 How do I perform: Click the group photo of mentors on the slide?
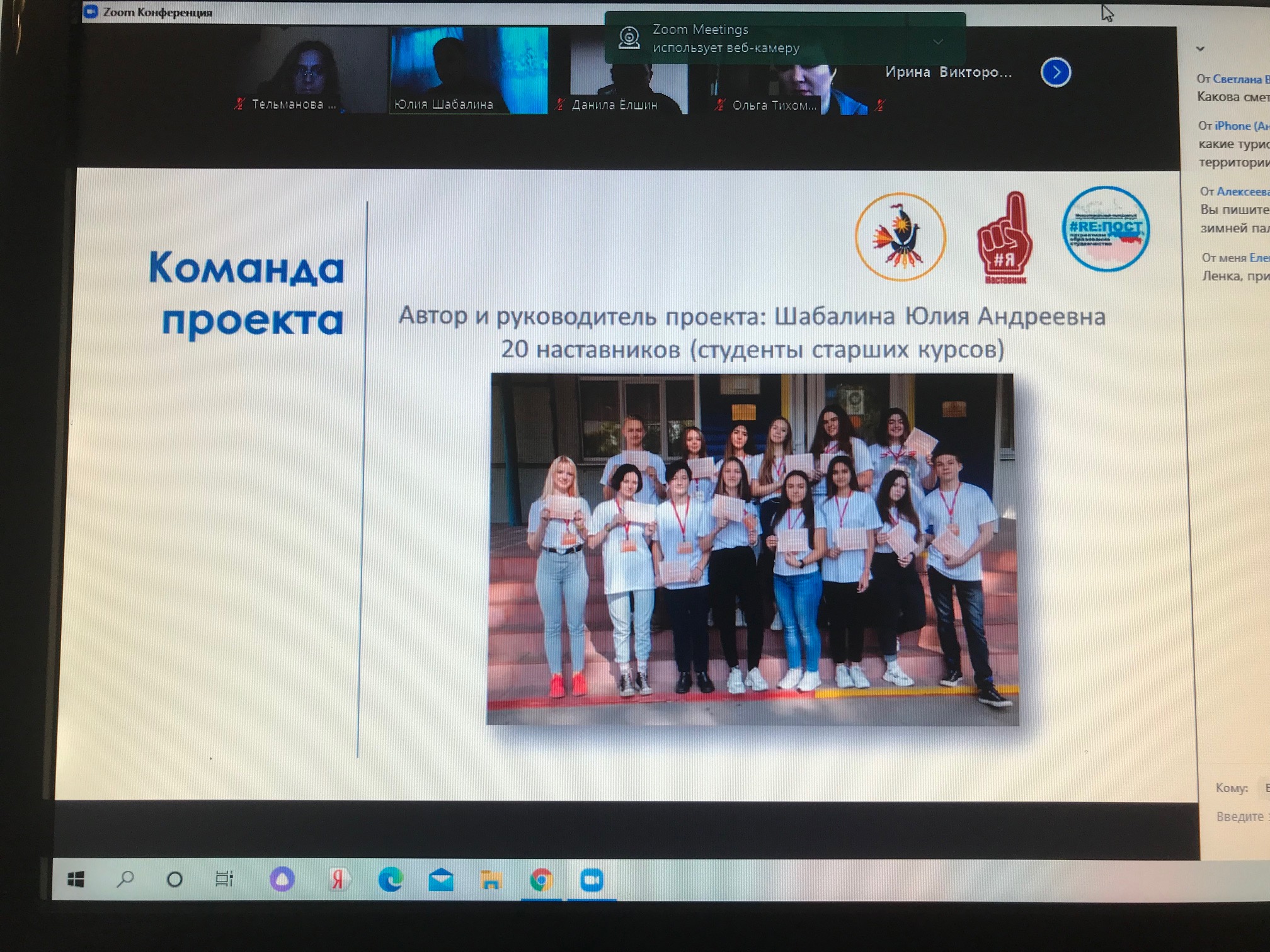point(752,549)
